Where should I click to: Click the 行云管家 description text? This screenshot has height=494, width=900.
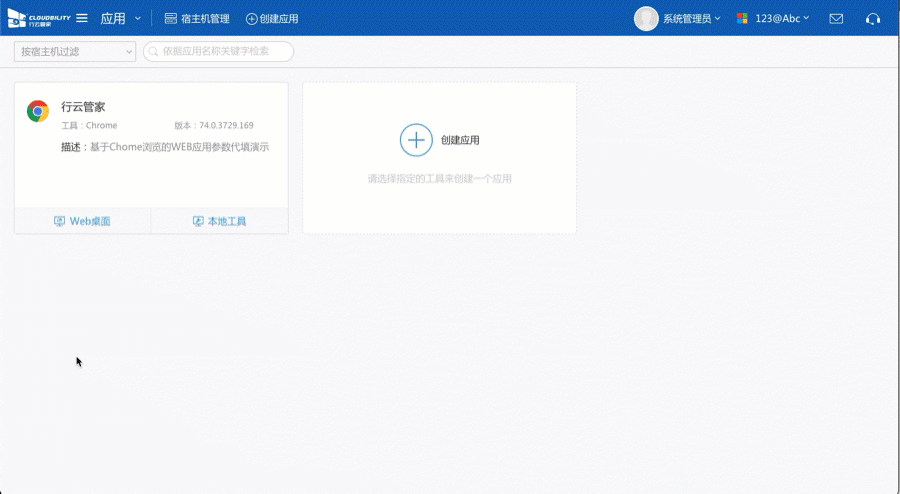[165, 147]
